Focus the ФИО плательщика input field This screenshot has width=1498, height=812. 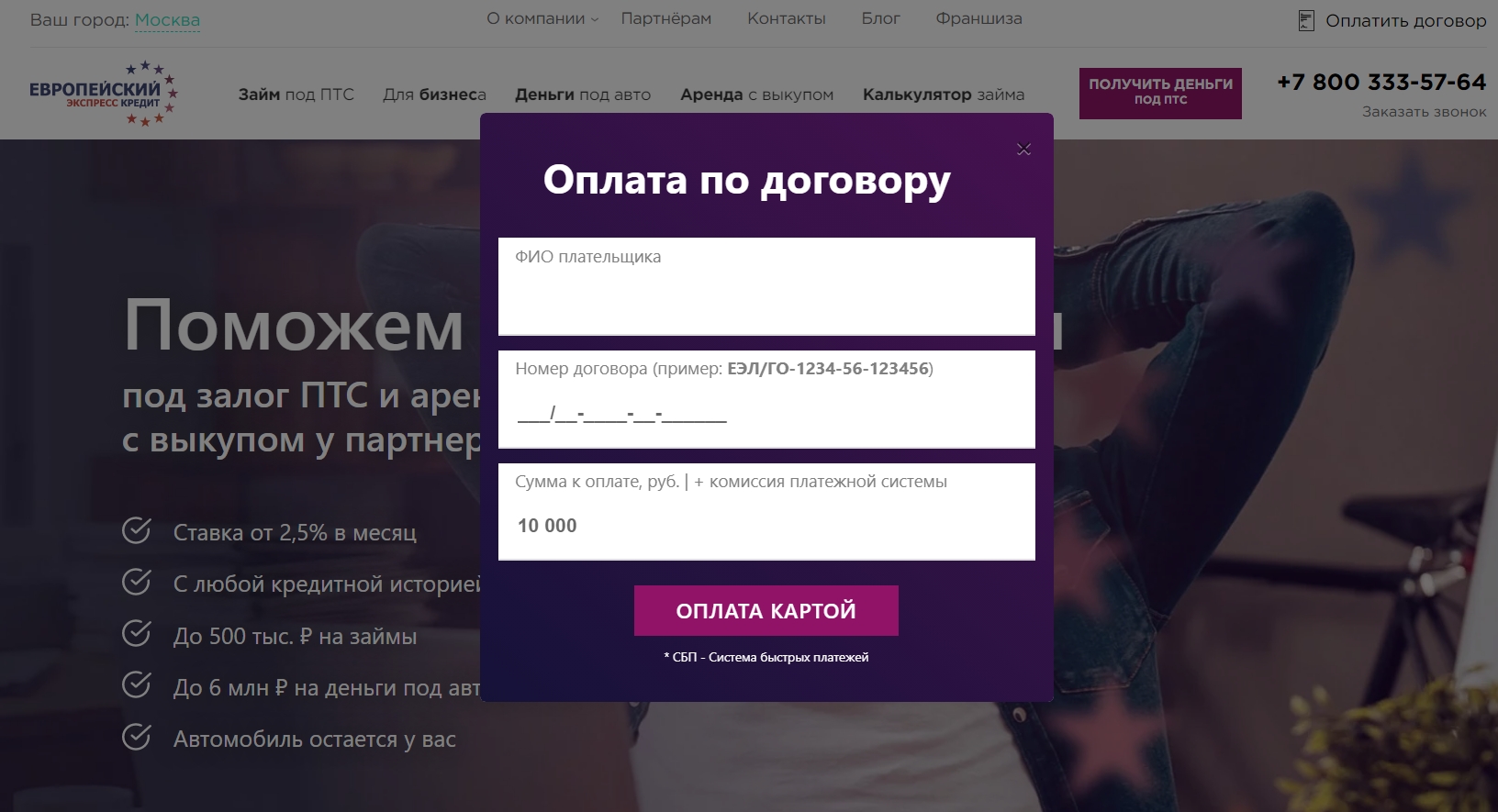tap(766, 286)
